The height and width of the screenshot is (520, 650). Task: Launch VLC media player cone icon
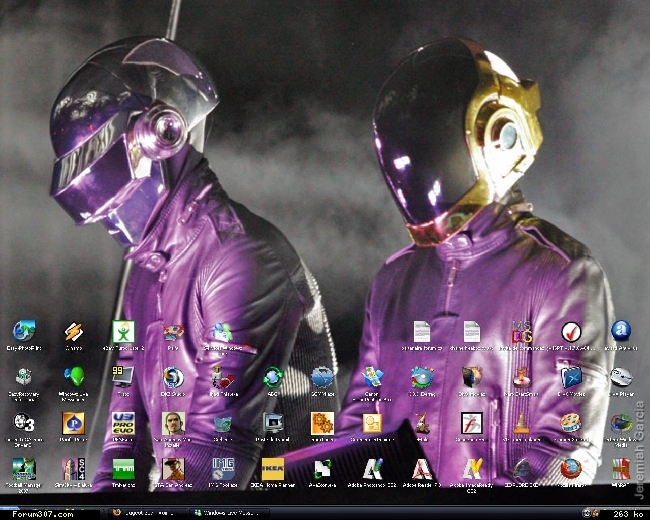pyautogui.click(x=521, y=423)
